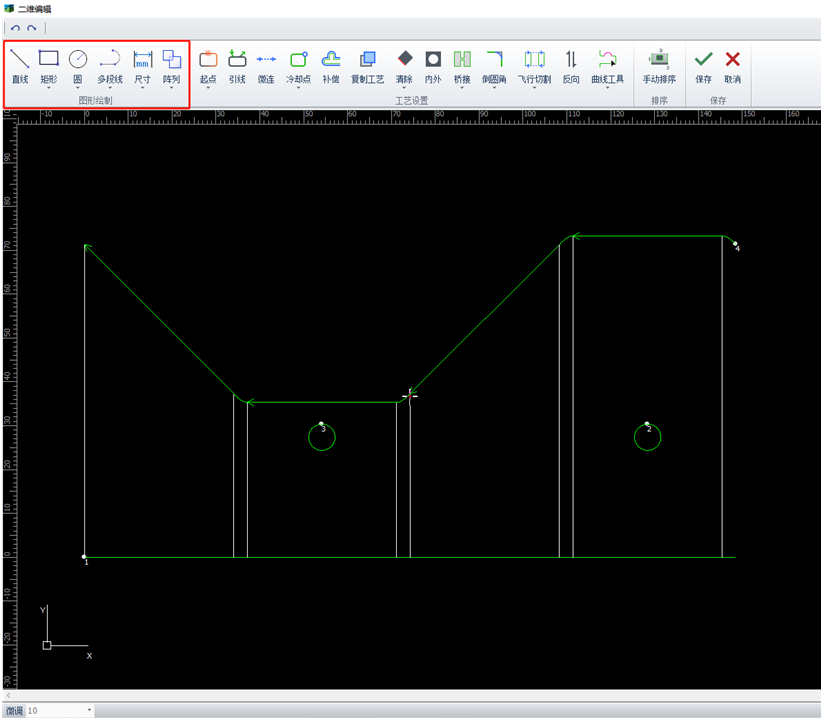821x718 pixels.
Task: Select the 矩形 rectangle tool
Action: [49, 66]
